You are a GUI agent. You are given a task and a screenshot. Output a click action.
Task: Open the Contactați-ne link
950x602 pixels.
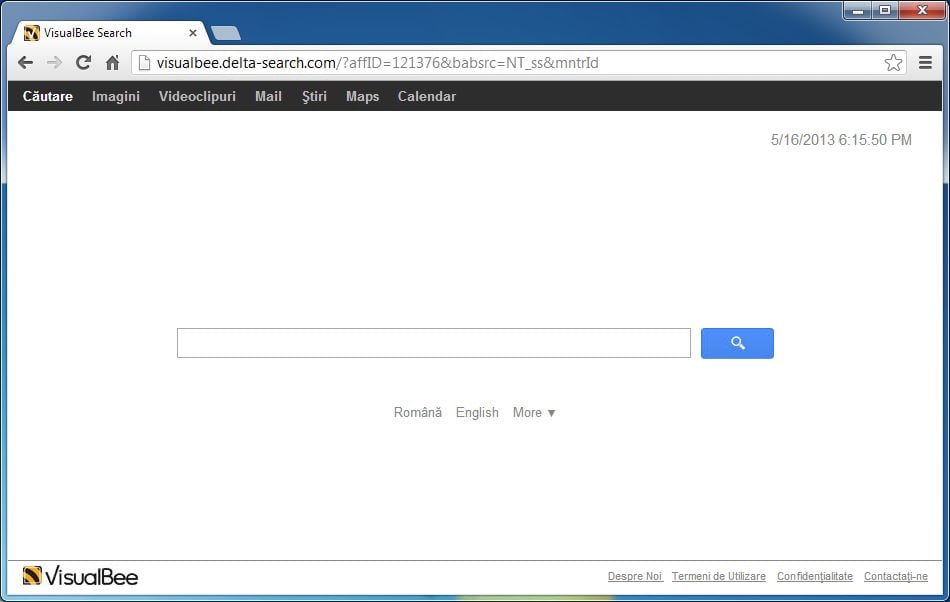[x=895, y=576]
